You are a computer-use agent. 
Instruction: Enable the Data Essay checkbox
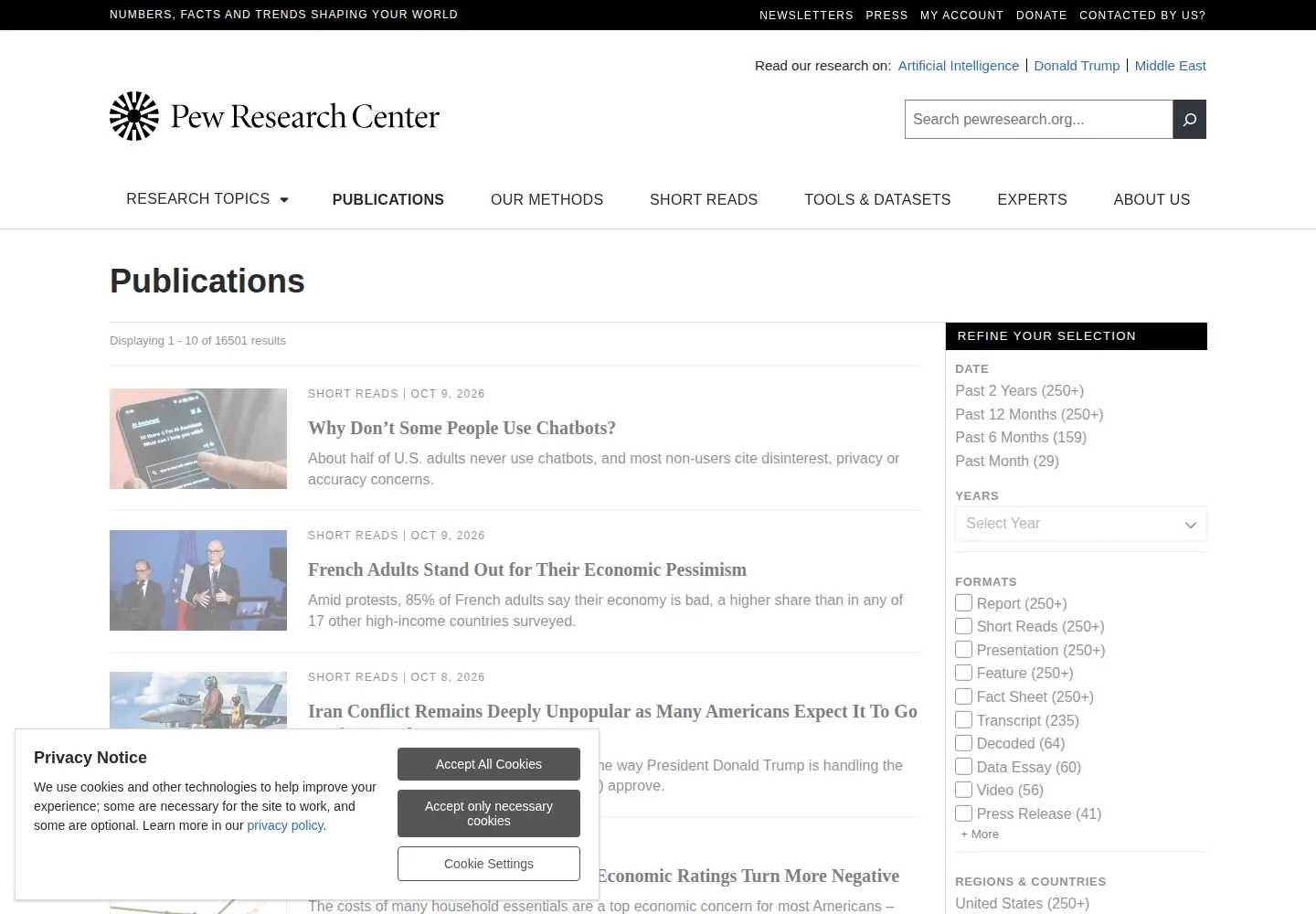point(963,767)
